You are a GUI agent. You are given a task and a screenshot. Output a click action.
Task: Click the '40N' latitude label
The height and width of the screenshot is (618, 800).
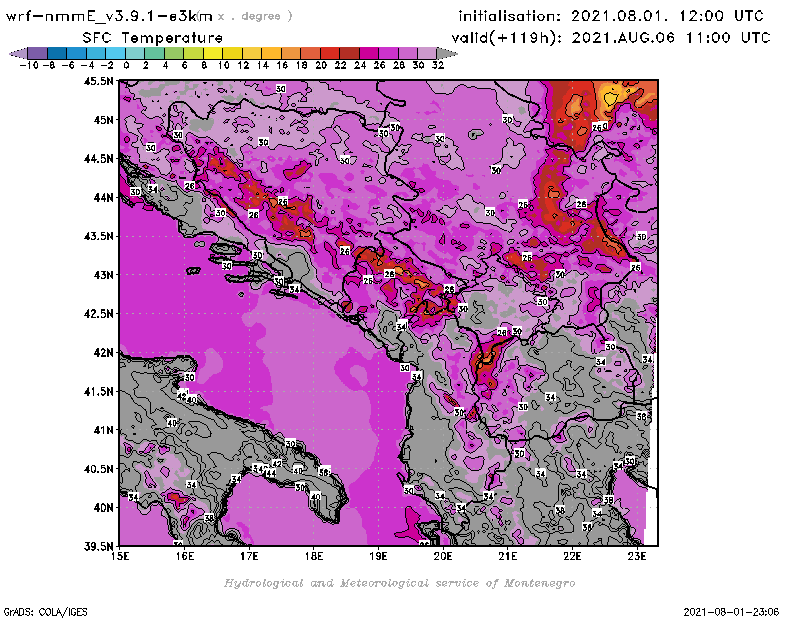click(x=103, y=508)
